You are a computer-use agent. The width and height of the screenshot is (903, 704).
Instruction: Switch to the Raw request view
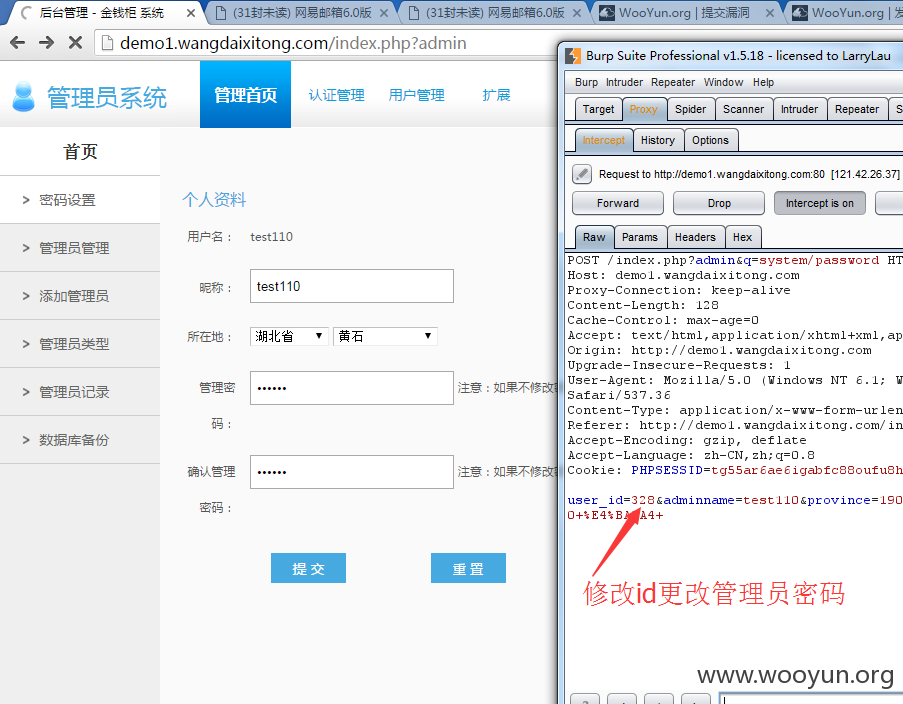(x=594, y=237)
